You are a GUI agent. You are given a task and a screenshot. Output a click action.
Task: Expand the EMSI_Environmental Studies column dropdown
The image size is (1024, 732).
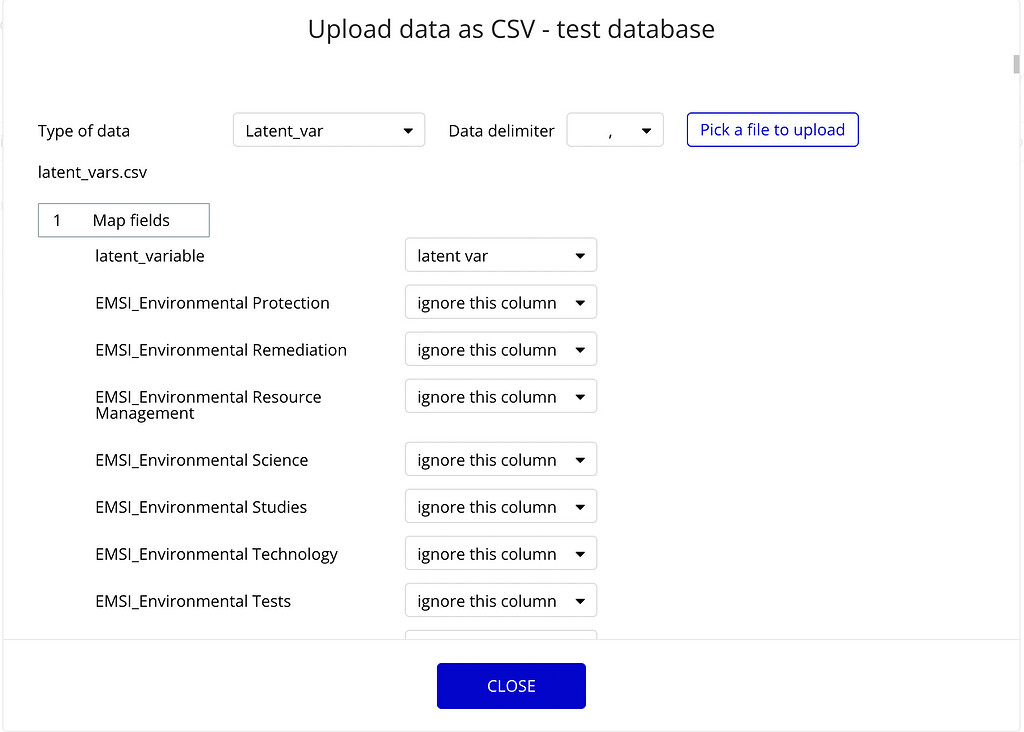point(500,506)
